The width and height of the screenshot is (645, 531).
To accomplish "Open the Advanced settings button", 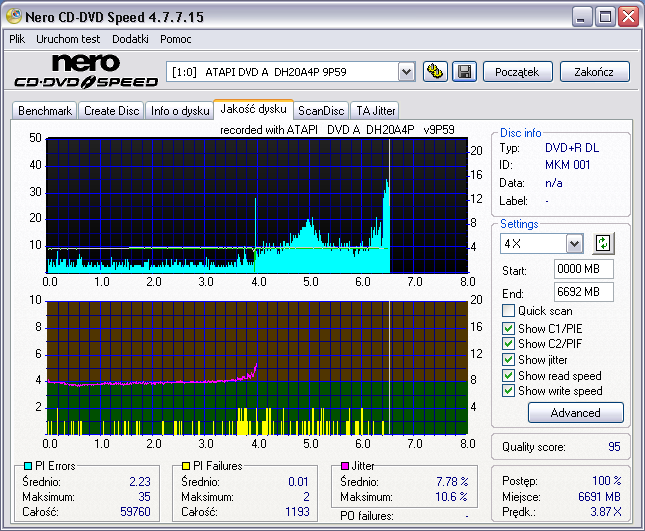I will click(575, 413).
